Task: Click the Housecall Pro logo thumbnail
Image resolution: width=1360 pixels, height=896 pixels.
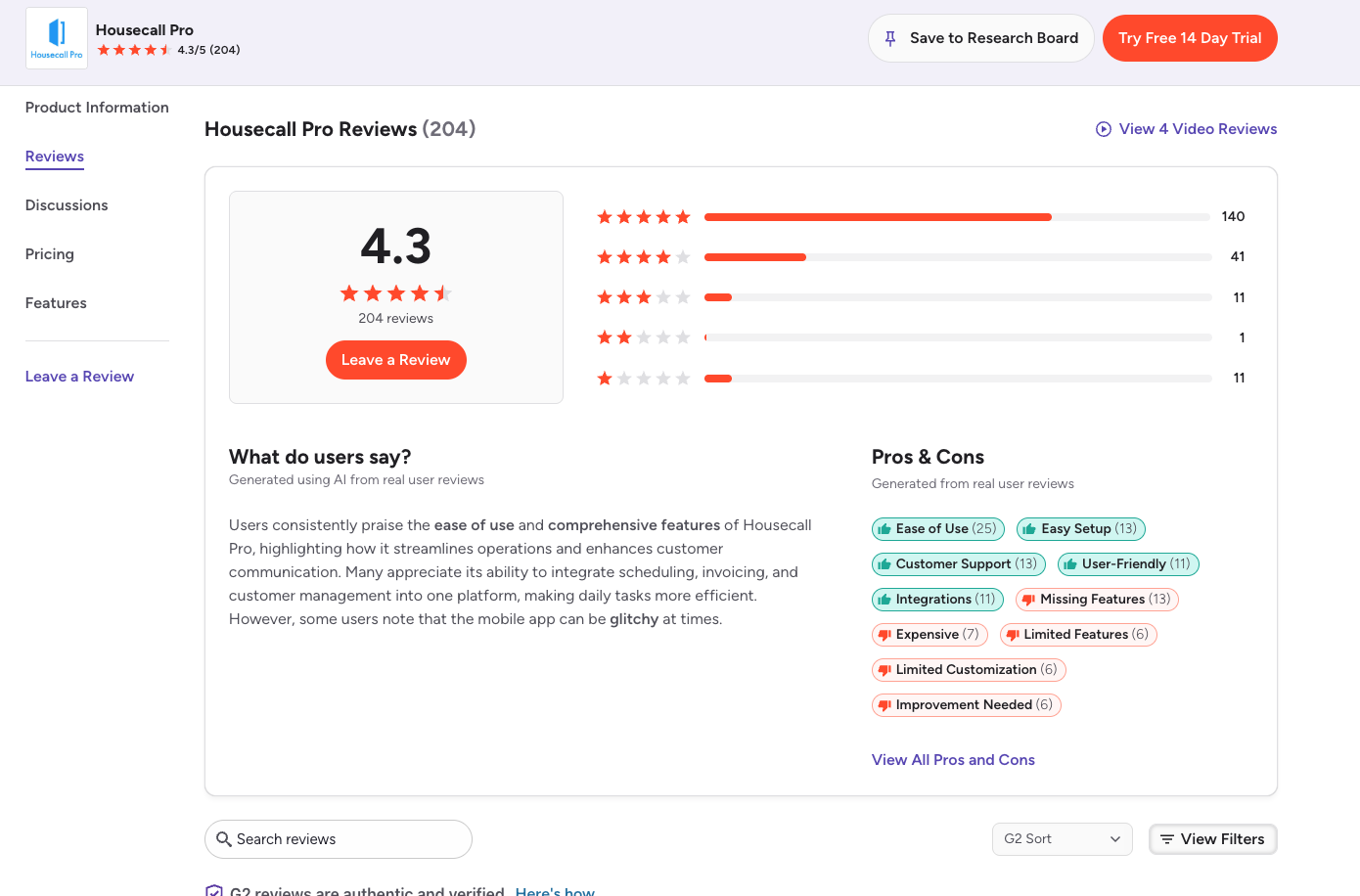Action: (x=57, y=38)
